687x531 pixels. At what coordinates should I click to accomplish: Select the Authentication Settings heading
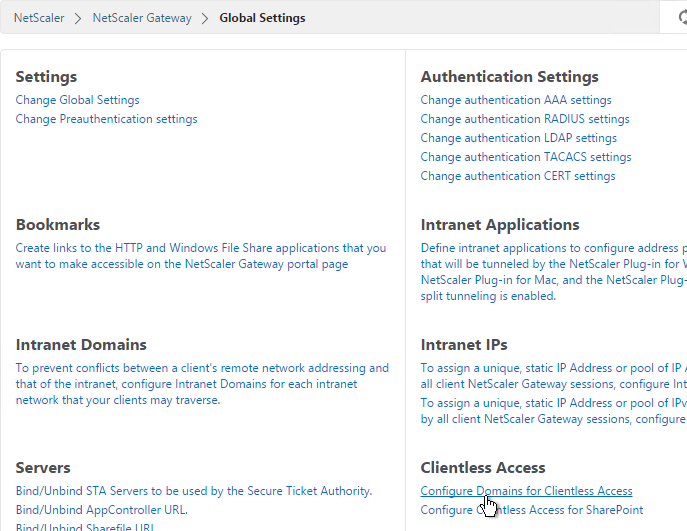pos(510,77)
